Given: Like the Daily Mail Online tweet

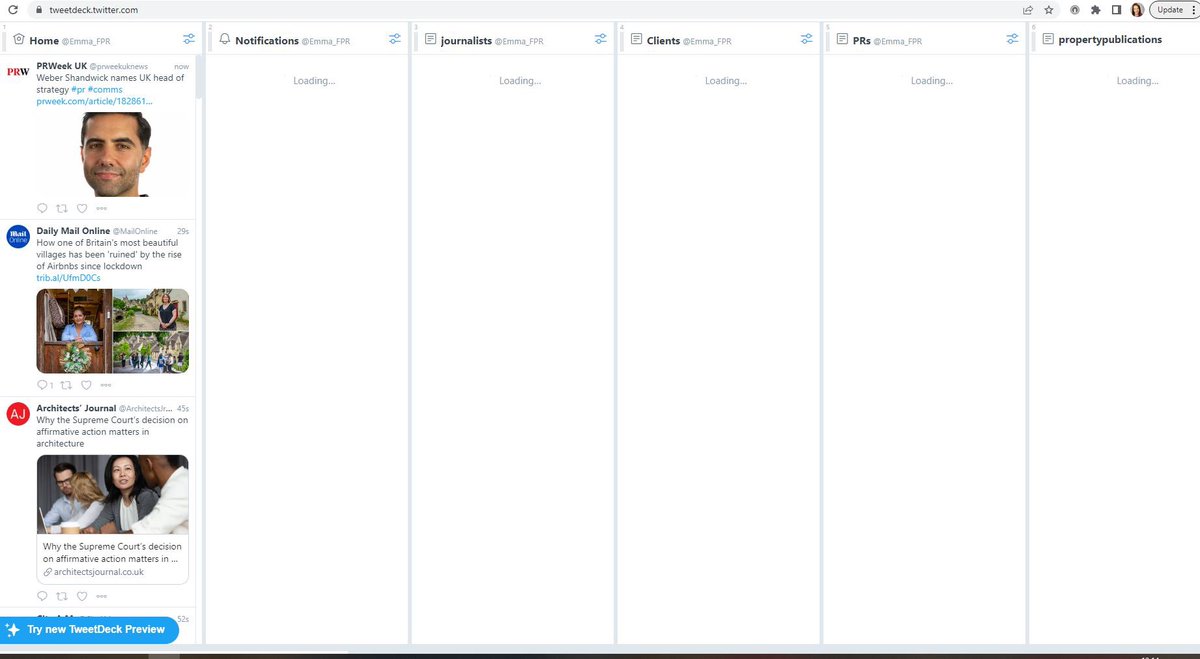Looking at the screenshot, I should pyautogui.click(x=86, y=384).
